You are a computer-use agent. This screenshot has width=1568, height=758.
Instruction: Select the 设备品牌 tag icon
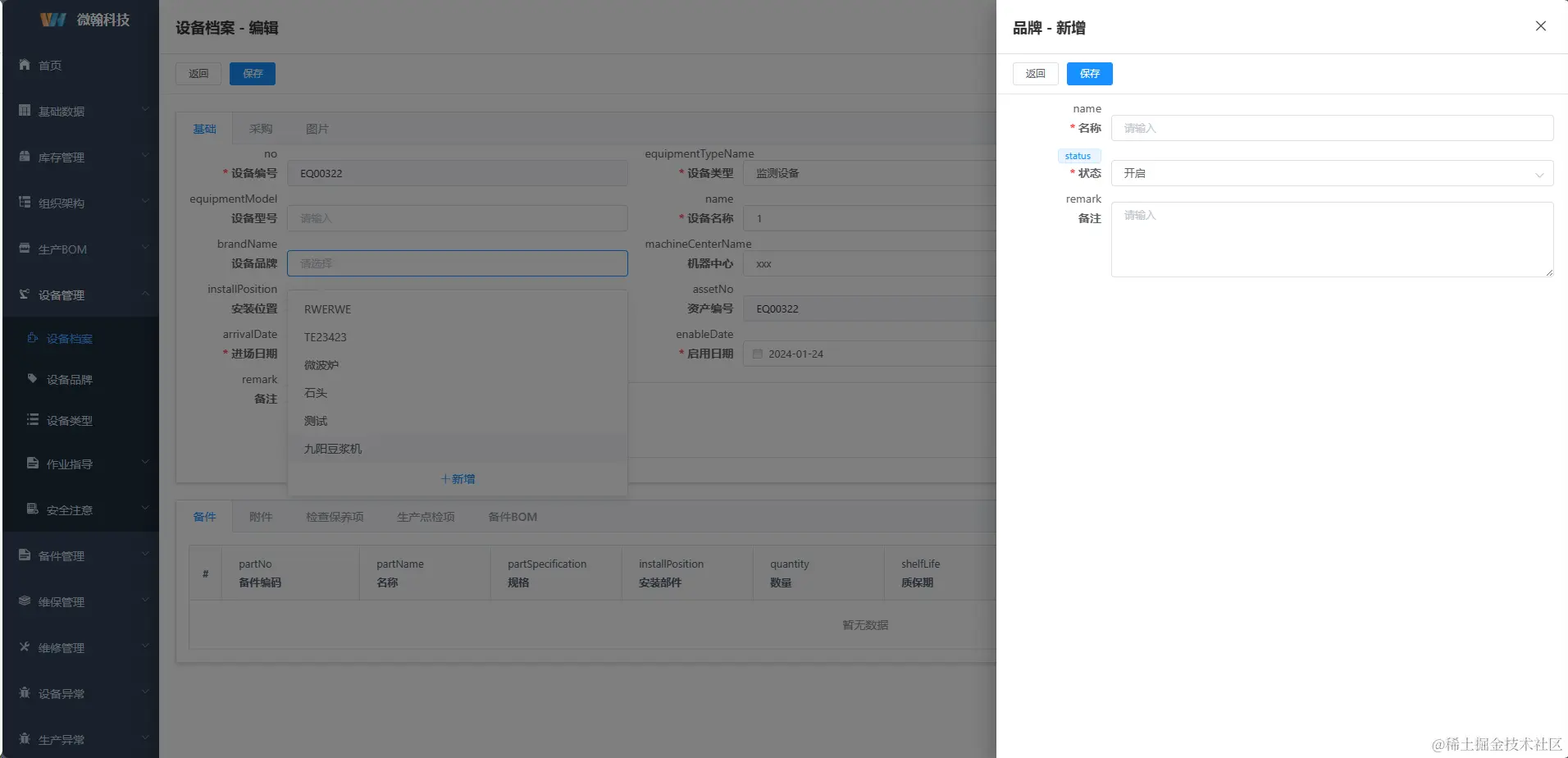33,379
